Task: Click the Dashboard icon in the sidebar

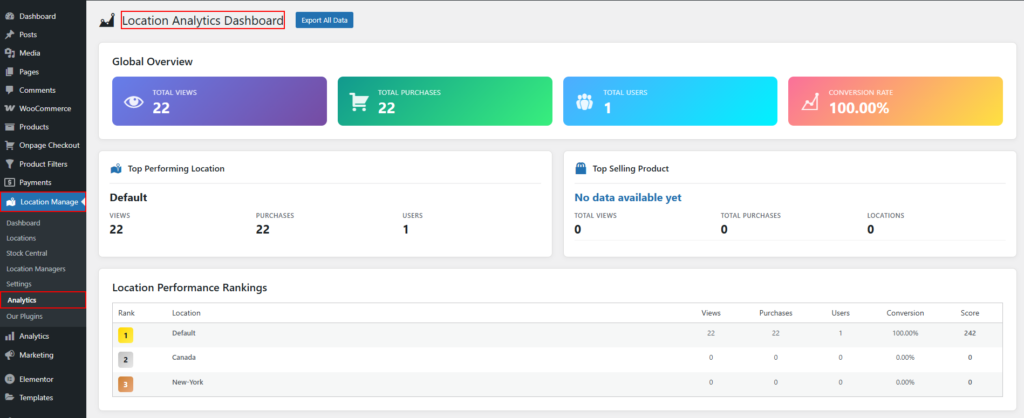Action: pos(9,17)
